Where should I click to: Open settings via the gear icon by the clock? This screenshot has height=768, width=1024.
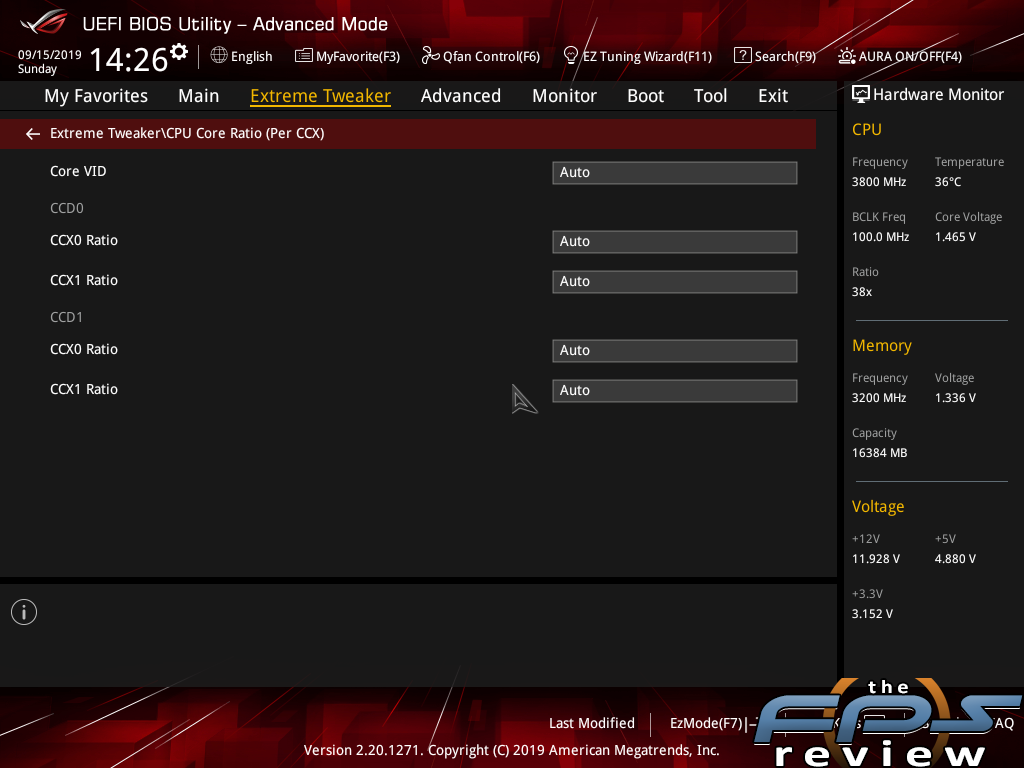coord(179,52)
